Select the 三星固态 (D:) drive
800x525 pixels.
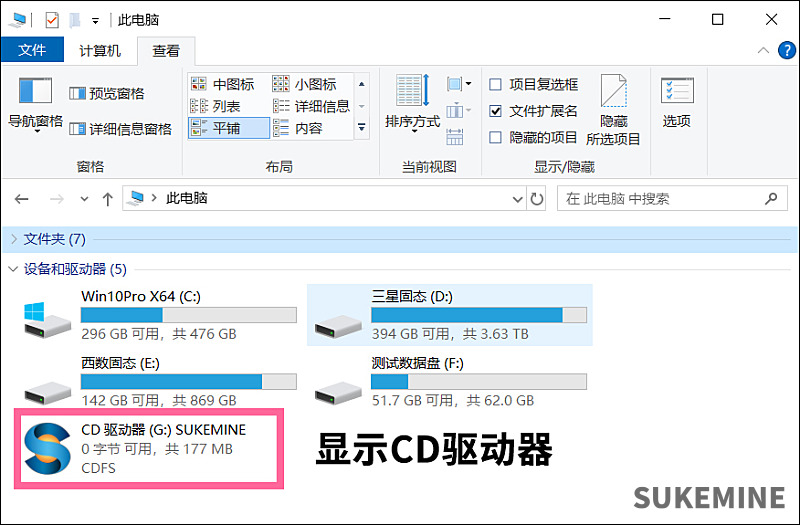[x=449, y=315]
